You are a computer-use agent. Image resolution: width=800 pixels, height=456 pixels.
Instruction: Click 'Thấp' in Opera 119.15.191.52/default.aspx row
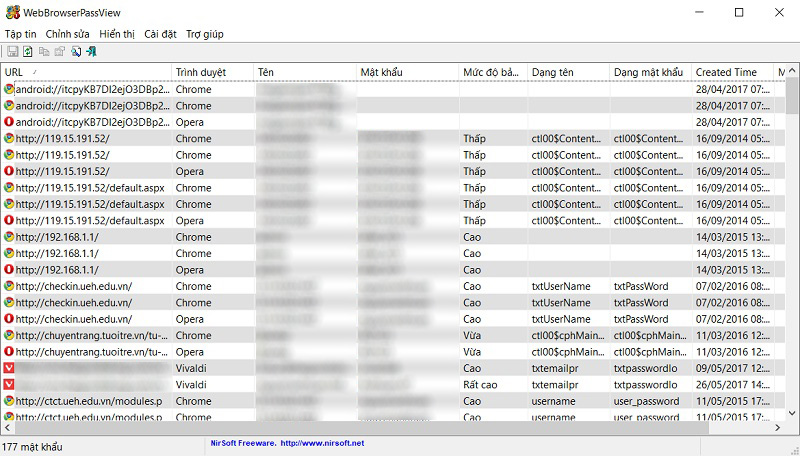pyautogui.click(x=474, y=220)
